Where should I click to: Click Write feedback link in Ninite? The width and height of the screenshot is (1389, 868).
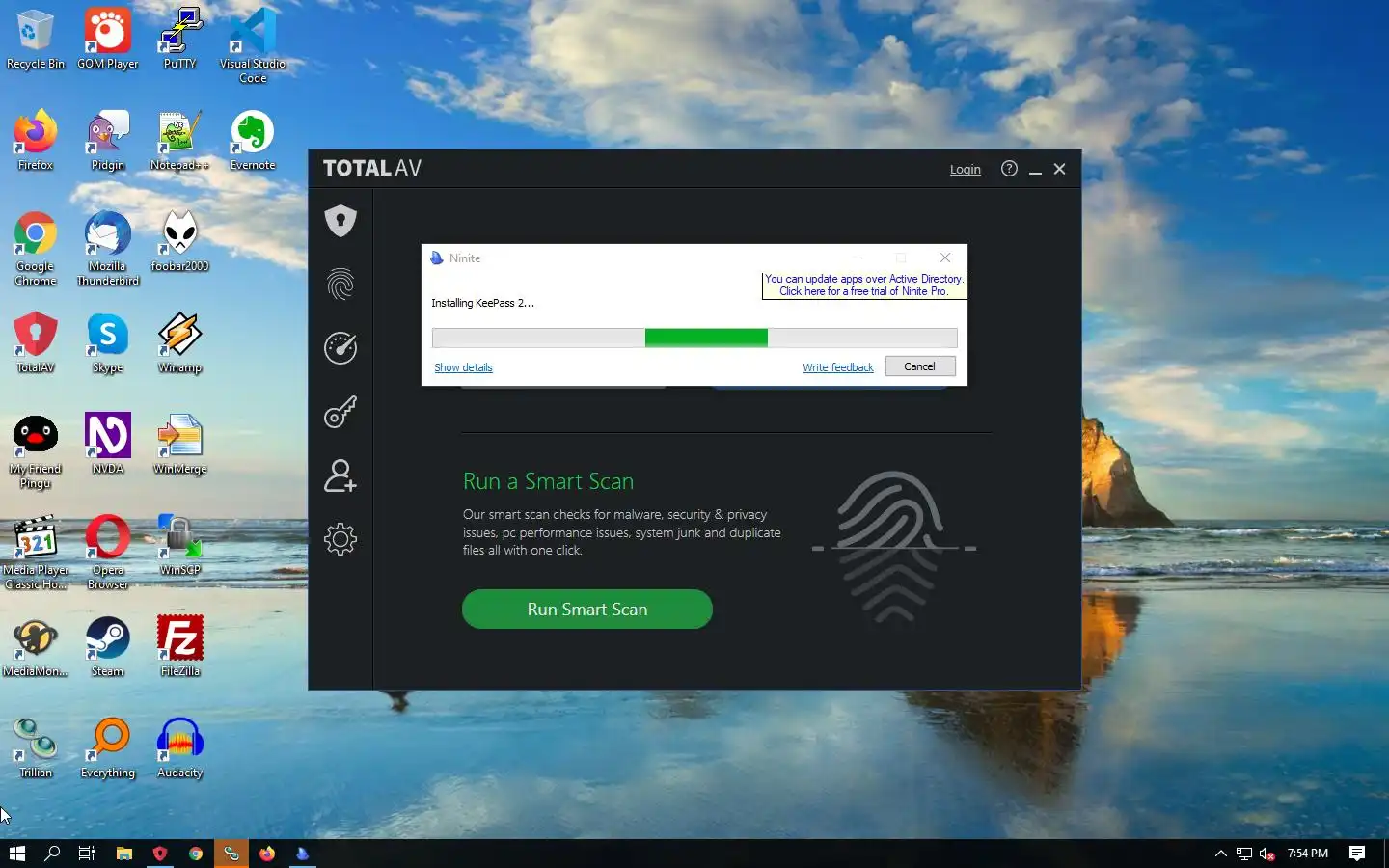pos(838,367)
